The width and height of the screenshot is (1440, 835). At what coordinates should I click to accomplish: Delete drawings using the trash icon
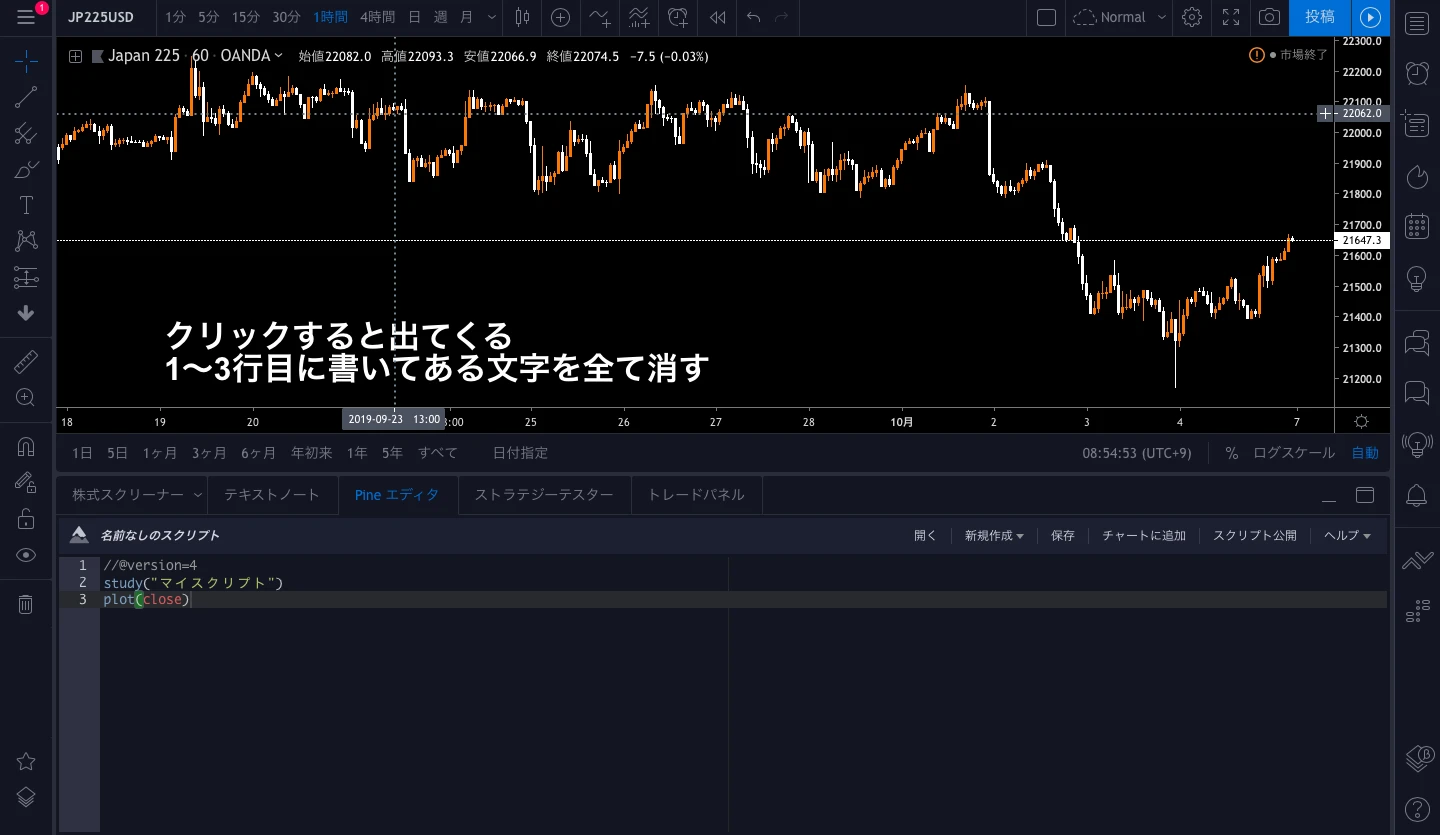click(25, 603)
